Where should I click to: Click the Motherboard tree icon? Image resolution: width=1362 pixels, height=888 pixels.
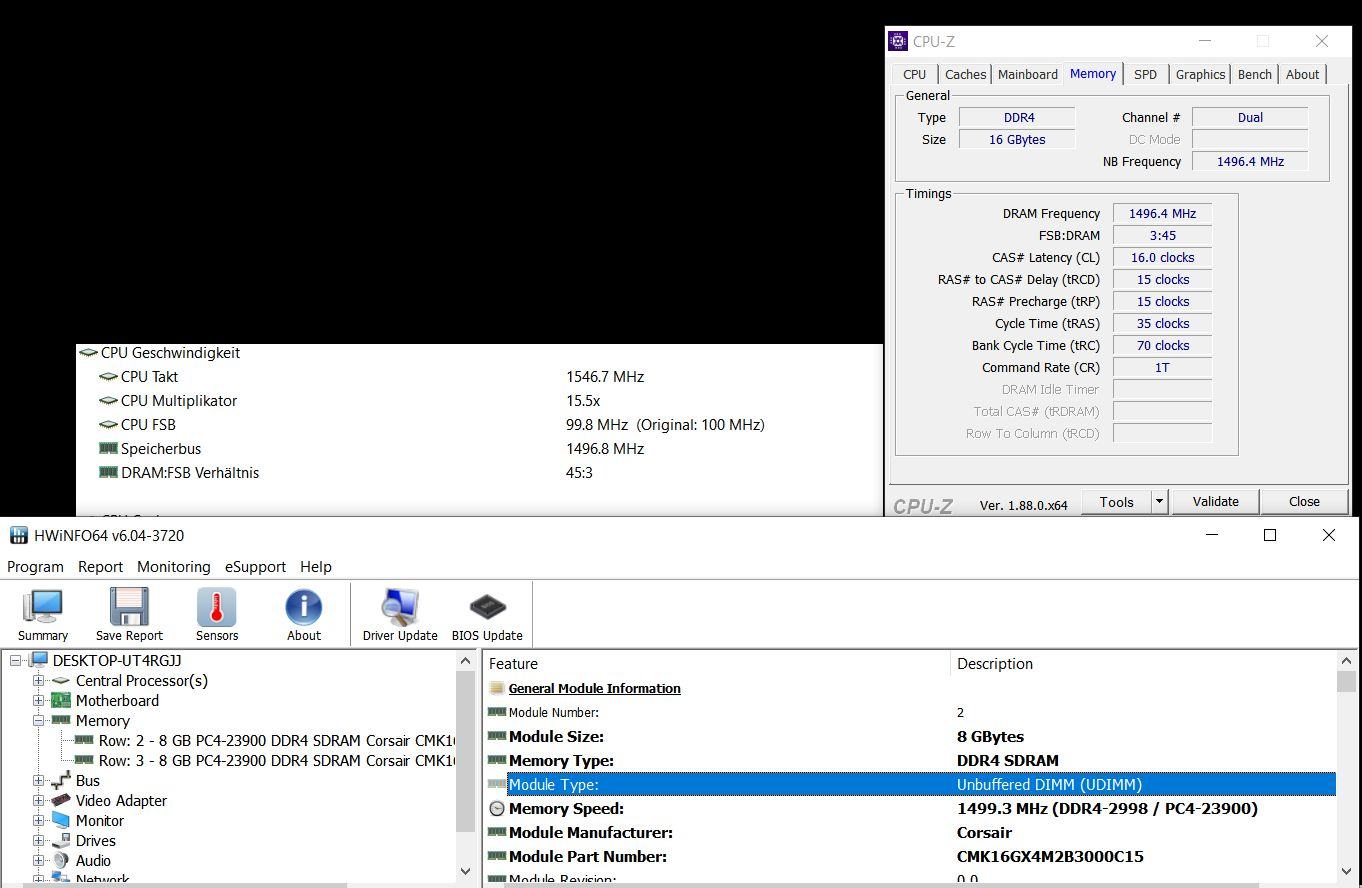(x=61, y=700)
